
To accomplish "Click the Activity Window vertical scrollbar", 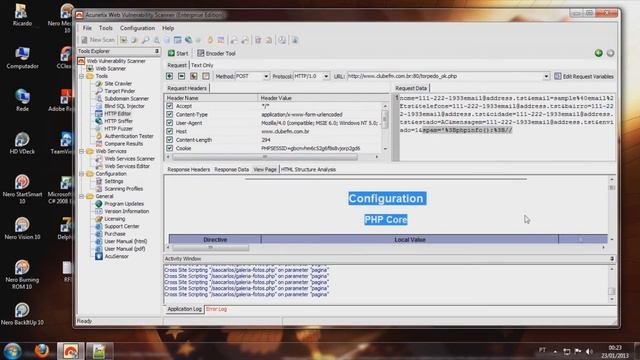I will point(611,284).
